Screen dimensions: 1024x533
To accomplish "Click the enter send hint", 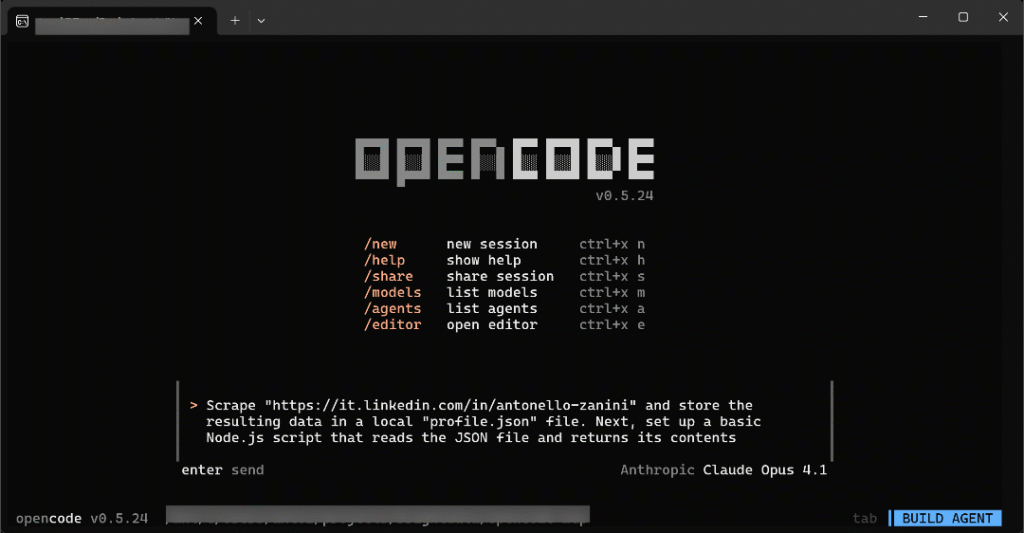I will pos(222,469).
